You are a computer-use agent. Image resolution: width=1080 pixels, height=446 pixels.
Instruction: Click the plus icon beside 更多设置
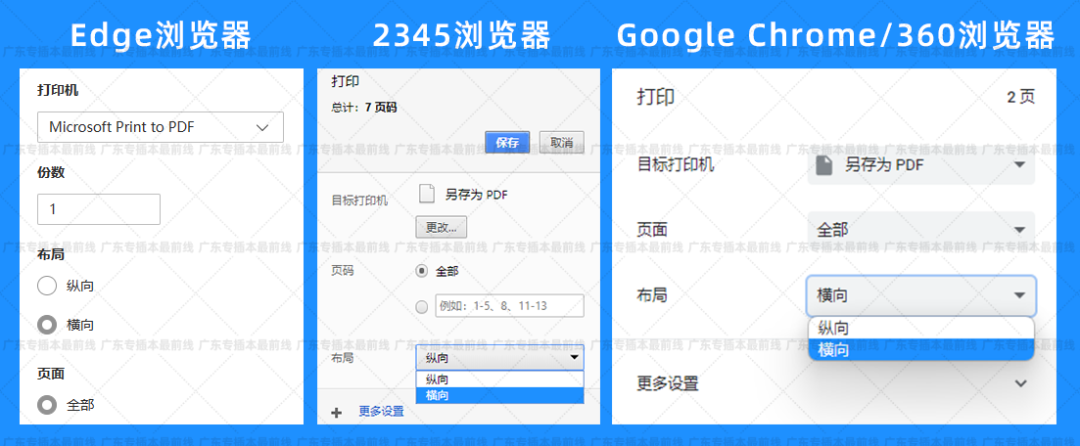click(336, 411)
